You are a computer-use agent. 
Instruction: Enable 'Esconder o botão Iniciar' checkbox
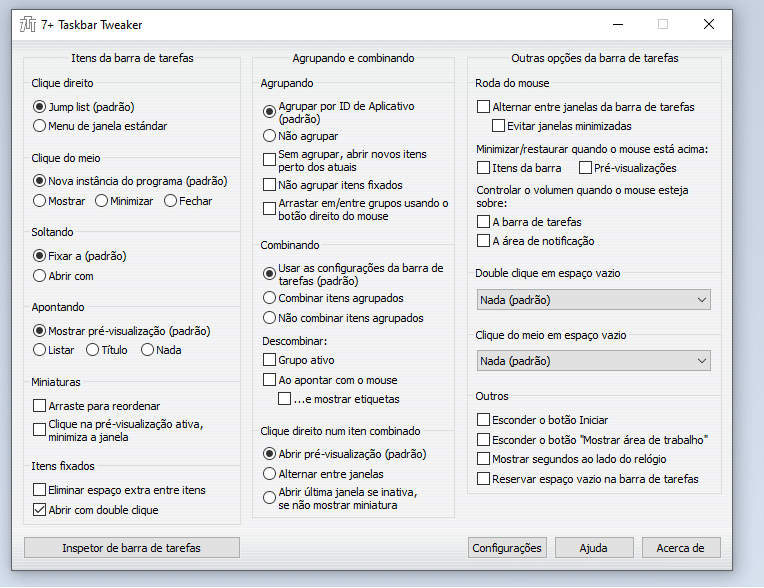pyautogui.click(x=484, y=420)
